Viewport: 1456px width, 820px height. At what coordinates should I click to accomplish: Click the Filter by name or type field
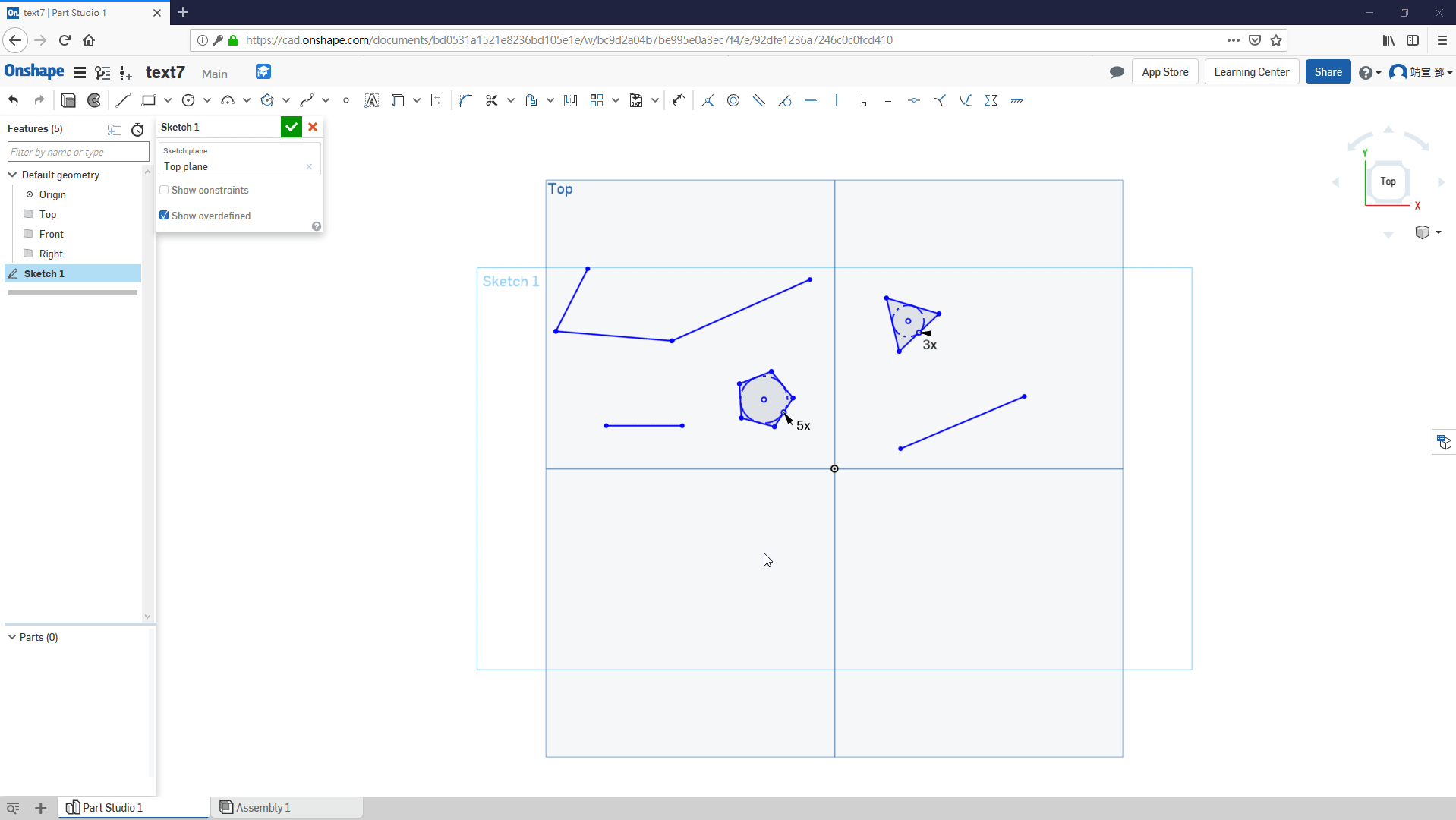pos(78,152)
